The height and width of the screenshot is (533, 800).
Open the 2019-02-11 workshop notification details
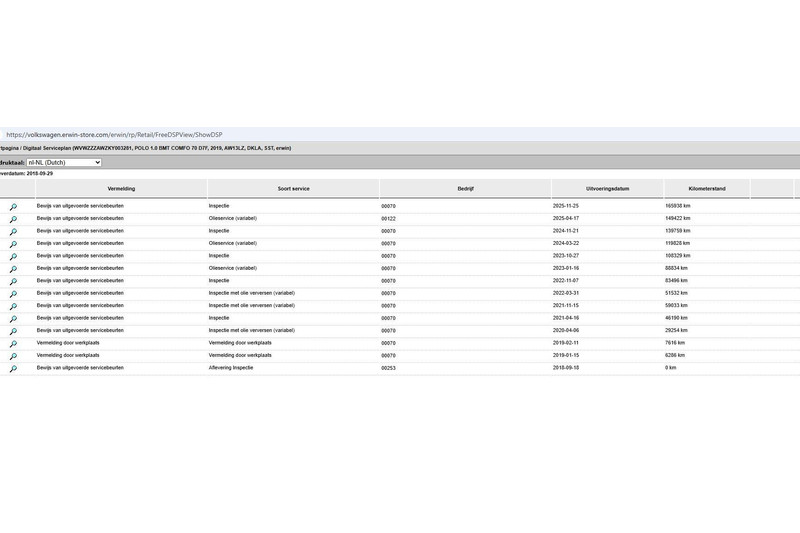(14, 344)
